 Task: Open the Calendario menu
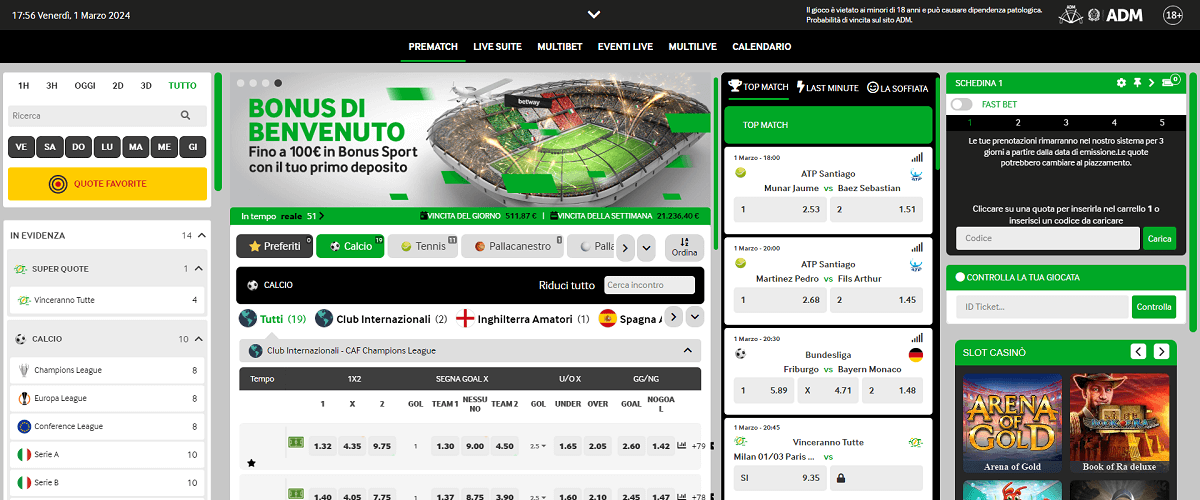point(762,47)
